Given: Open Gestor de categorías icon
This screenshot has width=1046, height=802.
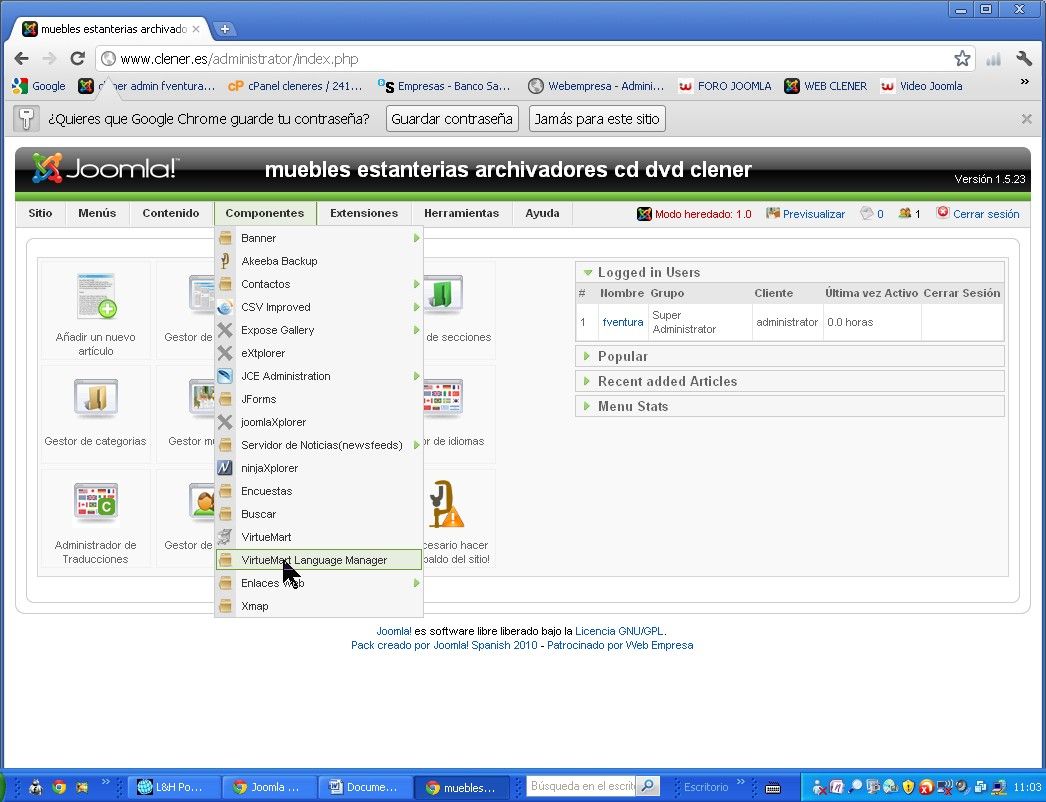Looking at the screenshot, I should point(95,398).
